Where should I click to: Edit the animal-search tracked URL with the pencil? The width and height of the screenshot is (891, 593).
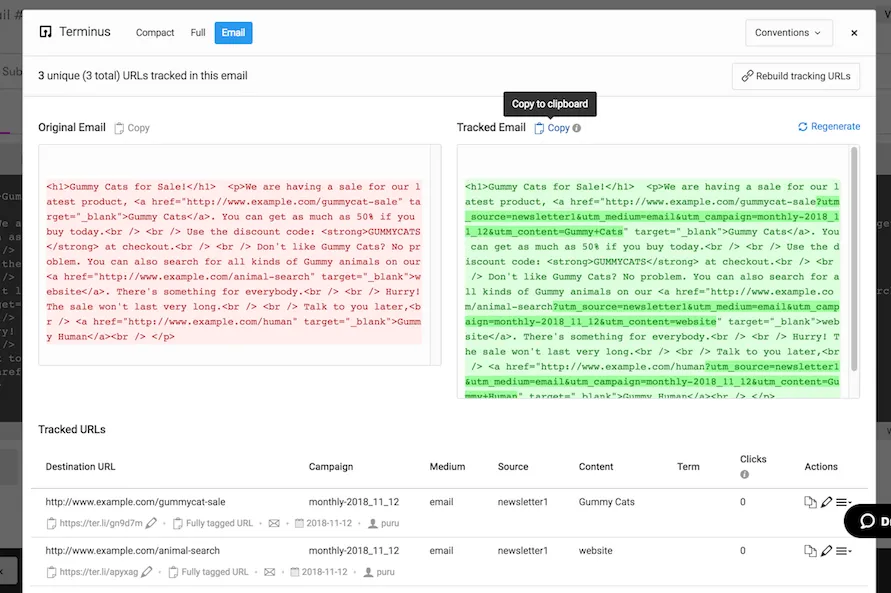826,550
